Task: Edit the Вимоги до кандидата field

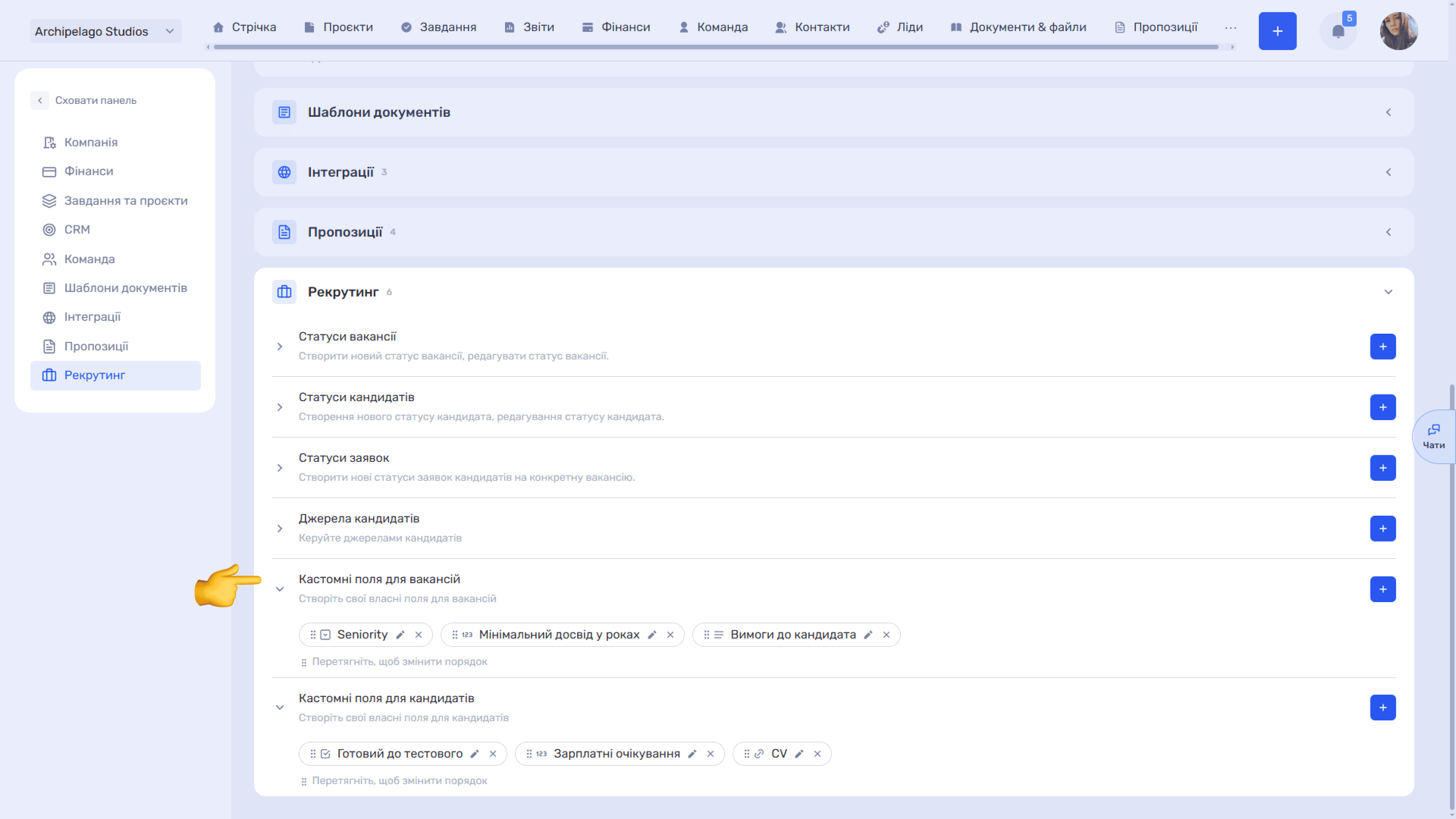Action: 868,635
